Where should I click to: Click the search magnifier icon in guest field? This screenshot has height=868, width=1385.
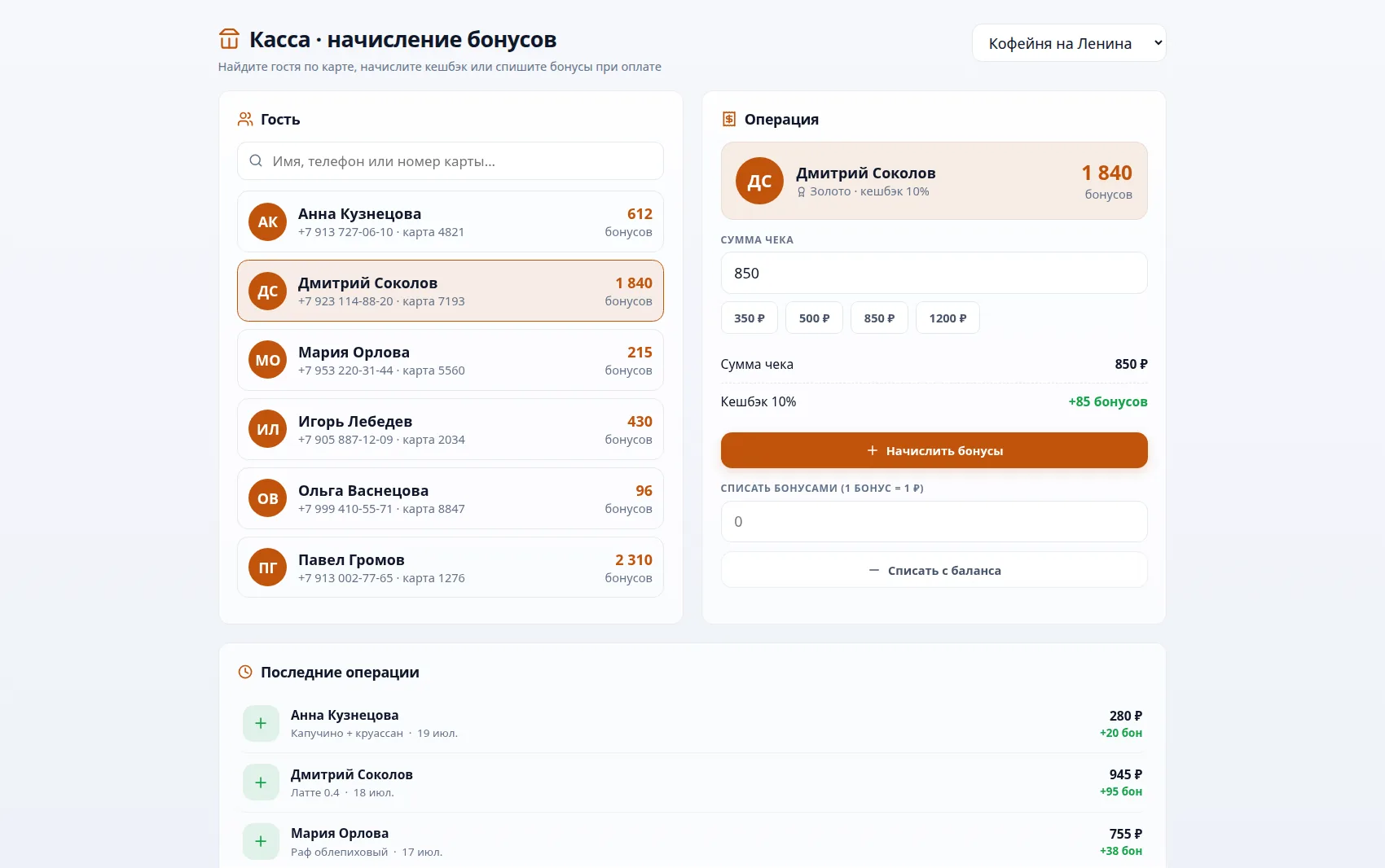(x=256, y=160)
